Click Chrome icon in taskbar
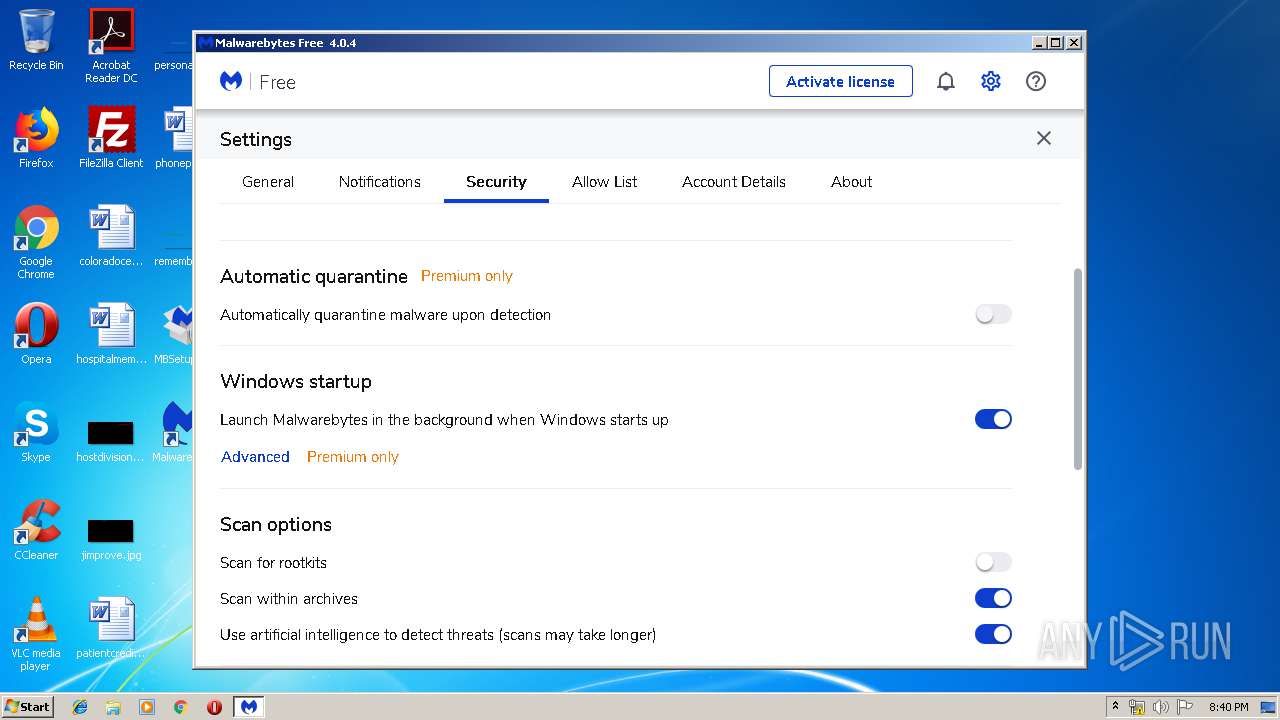Screen dimensions: 1280x720 181,707
